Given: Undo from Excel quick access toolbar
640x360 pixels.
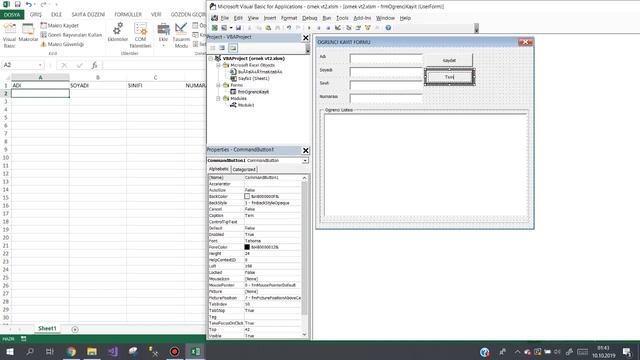Looking at the screenshot, I should point(29,4).
